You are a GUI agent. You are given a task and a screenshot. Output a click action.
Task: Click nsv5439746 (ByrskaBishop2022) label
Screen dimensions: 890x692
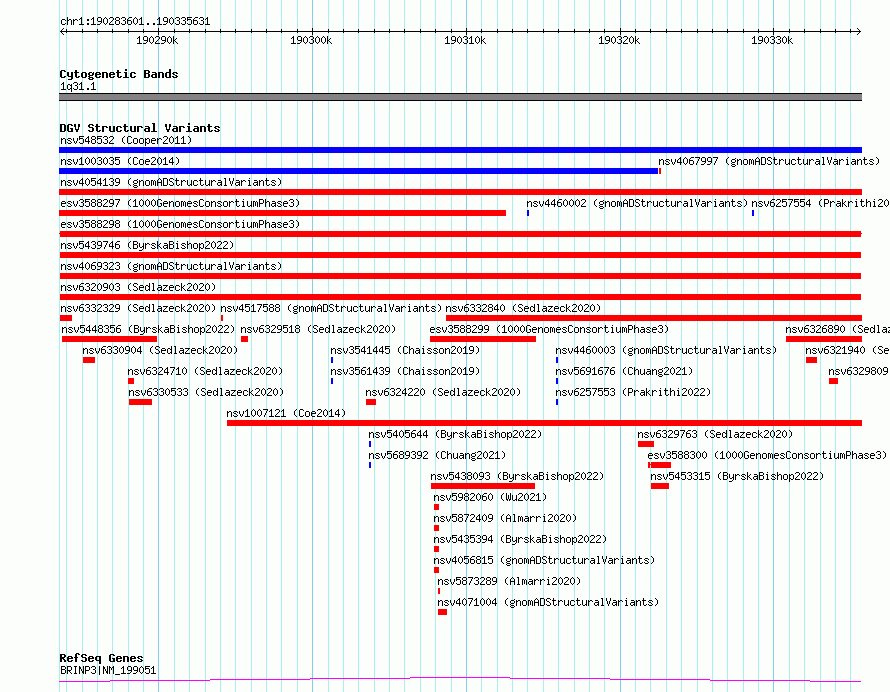click(x=147, y=245)
